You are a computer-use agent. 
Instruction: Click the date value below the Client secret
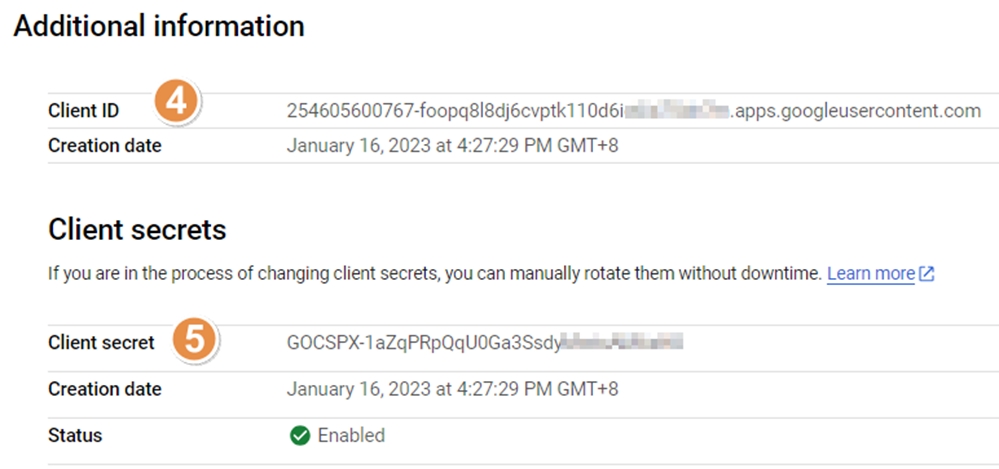click(452, 389)
